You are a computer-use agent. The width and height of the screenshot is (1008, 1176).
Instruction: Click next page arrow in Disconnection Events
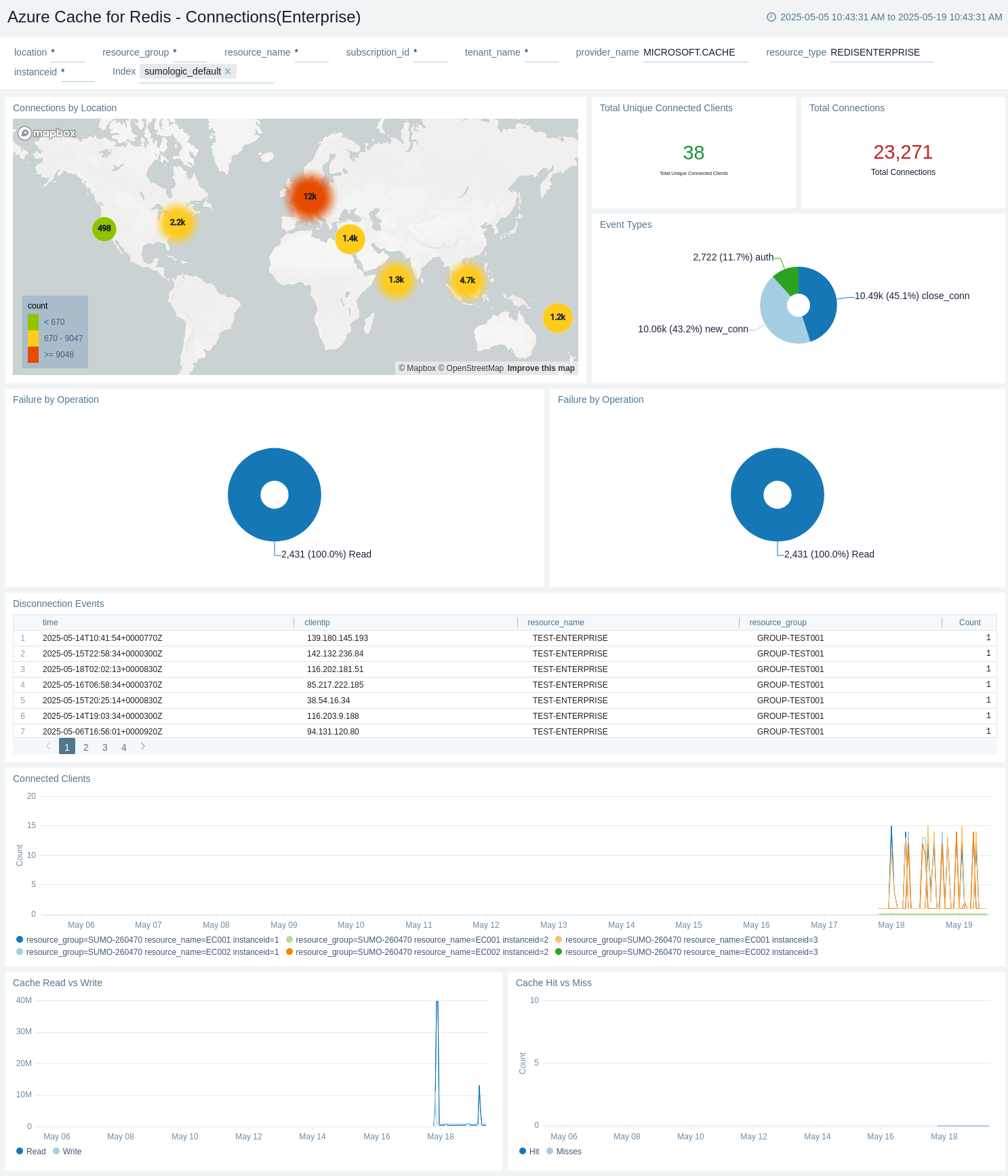[143, 746]
